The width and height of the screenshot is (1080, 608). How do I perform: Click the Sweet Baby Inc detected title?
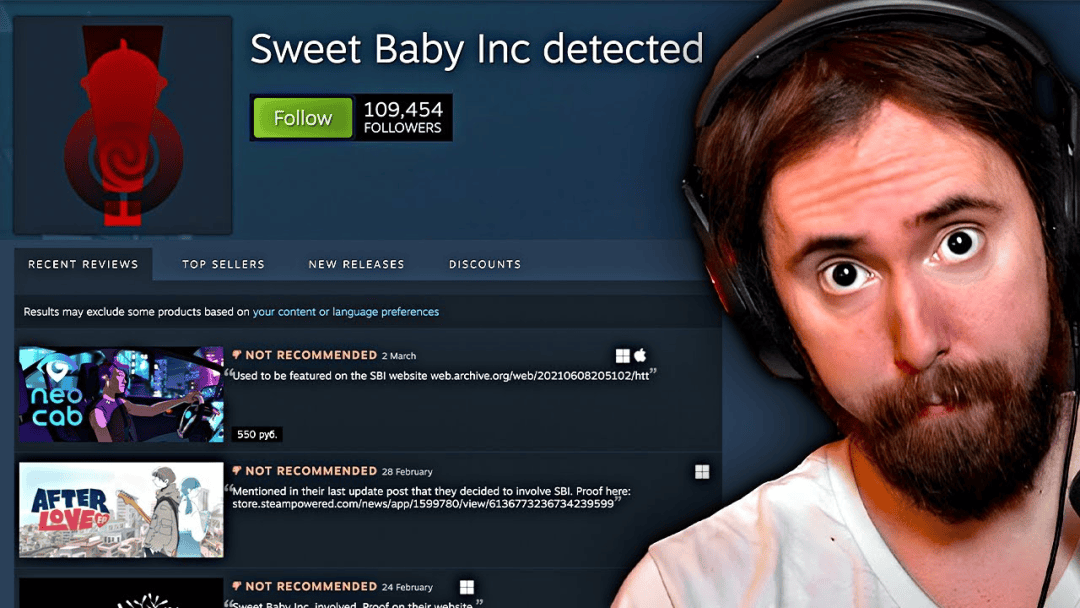pos(477,50)
